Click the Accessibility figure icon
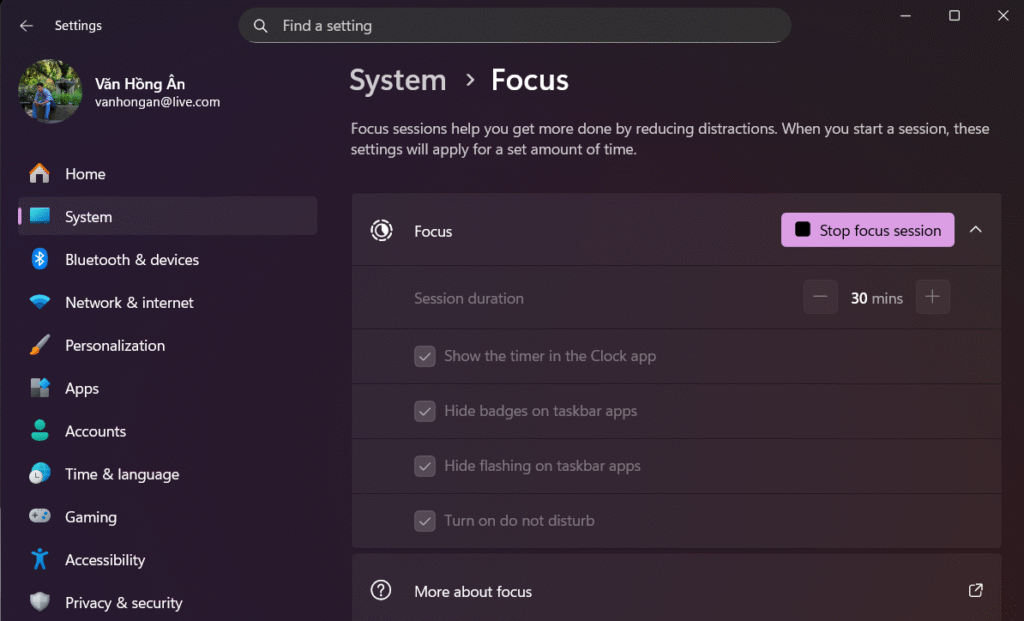Image resolution: width=1024 pixels, height=621 pixels. pos(40,560)
